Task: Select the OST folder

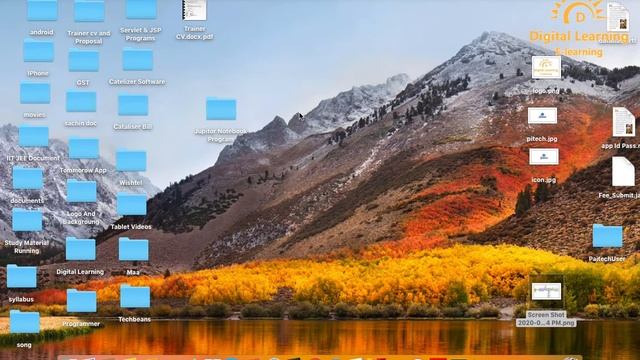Action: 84,61
